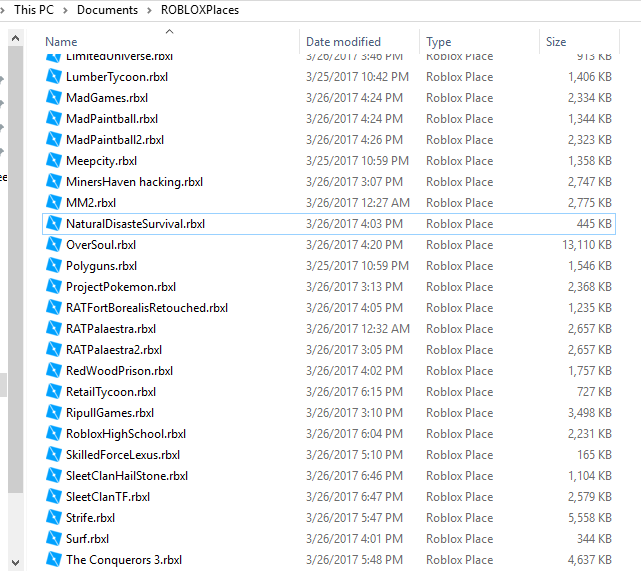The height and width of the screenshot is (575, 641).
Task: Select the file name MadGames.rbxl
Action: coord(107,98)
